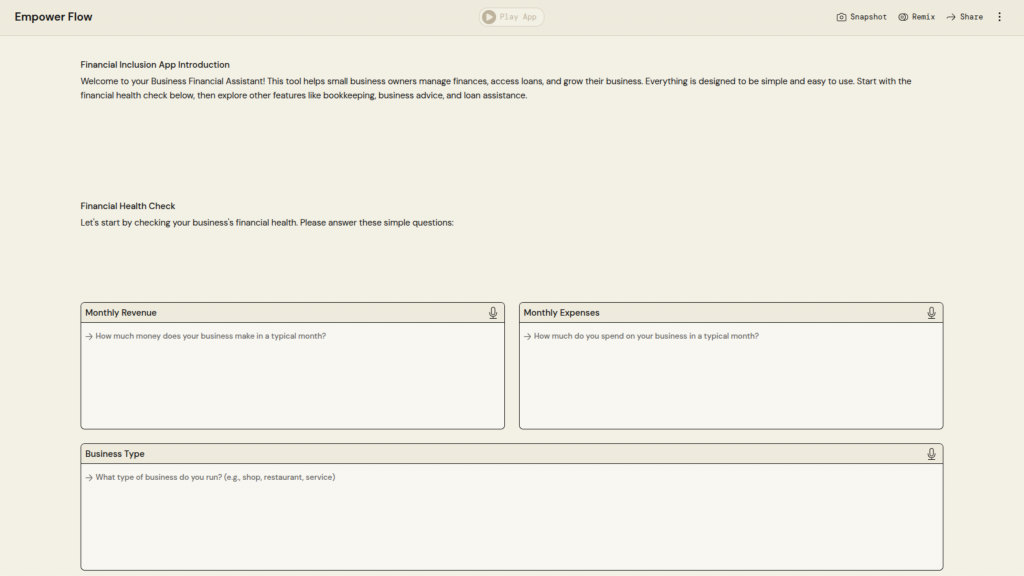
Task: Click the Remix icon in the header
Action: pos(903,17)
